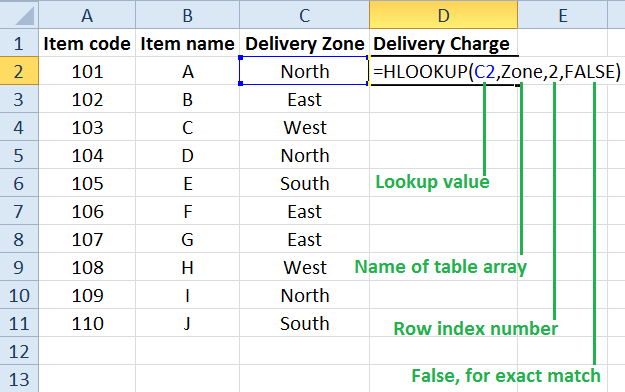625x392 pixels.
Task: Select cell containing item code 108
Action: 87,266
